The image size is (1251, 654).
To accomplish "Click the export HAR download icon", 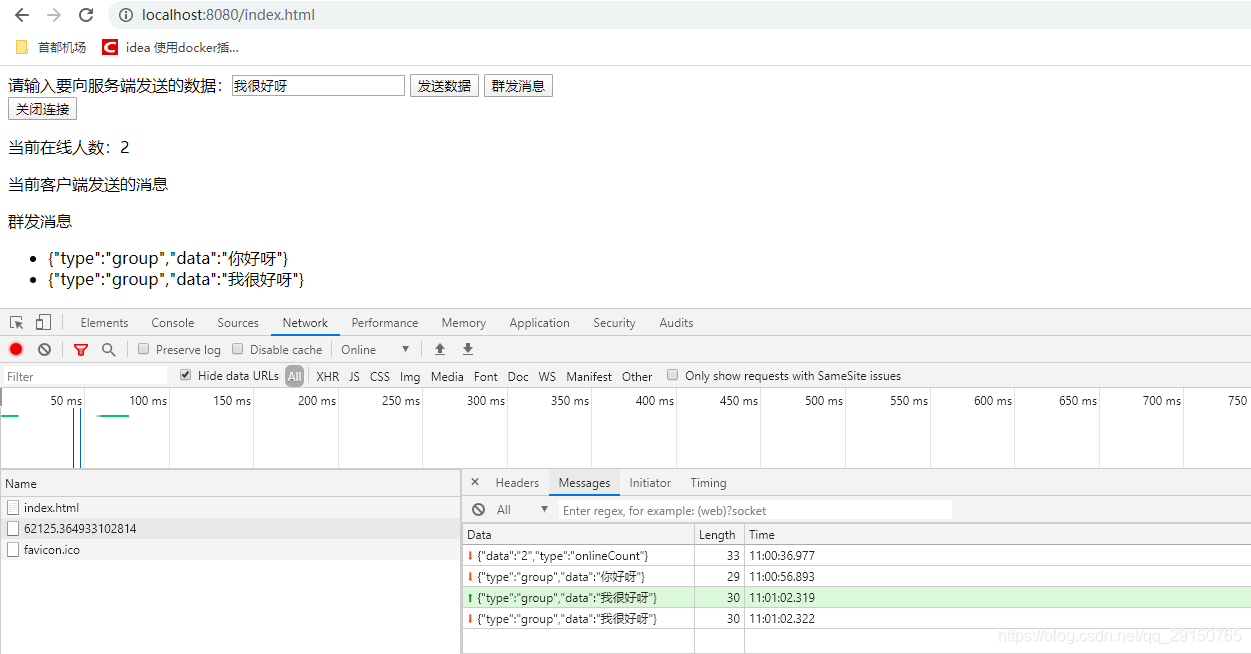I will point(467,349).
